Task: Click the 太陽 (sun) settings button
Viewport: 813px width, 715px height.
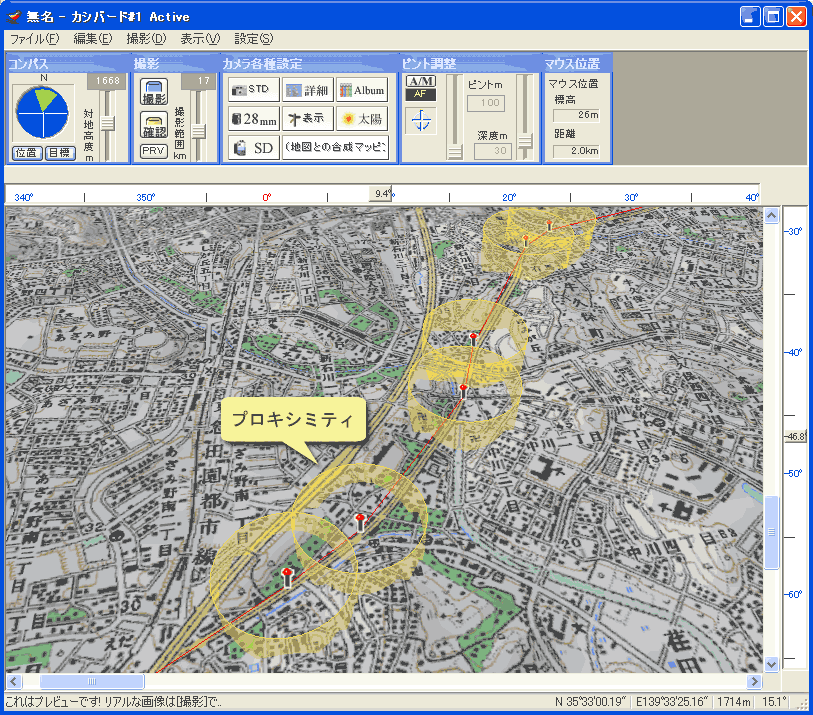Action: pos(361,118)
